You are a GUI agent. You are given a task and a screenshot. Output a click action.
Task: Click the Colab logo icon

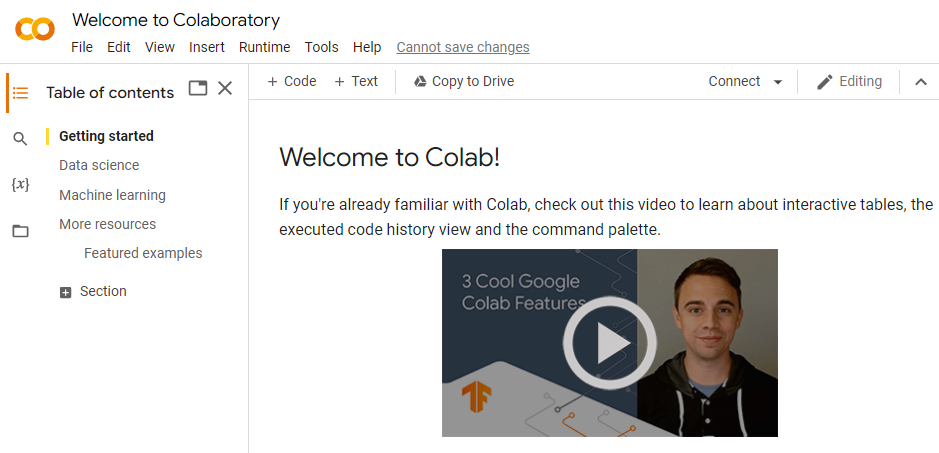pyautogui.click(x=35, y=30)
